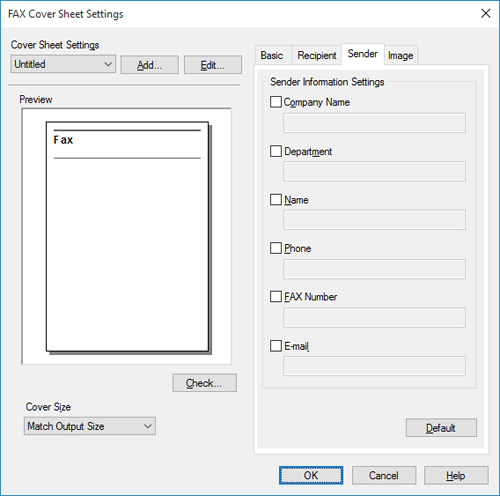
Task: Close the FAX Cover Sheet Settings dialog
Action: 486,13
